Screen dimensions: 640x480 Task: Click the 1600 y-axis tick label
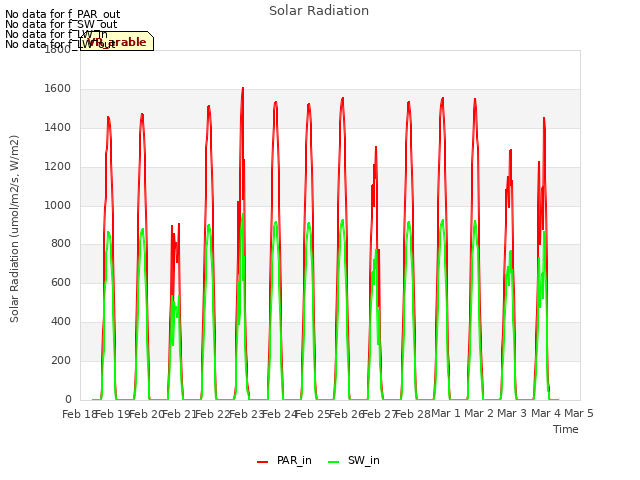point(58,89)
